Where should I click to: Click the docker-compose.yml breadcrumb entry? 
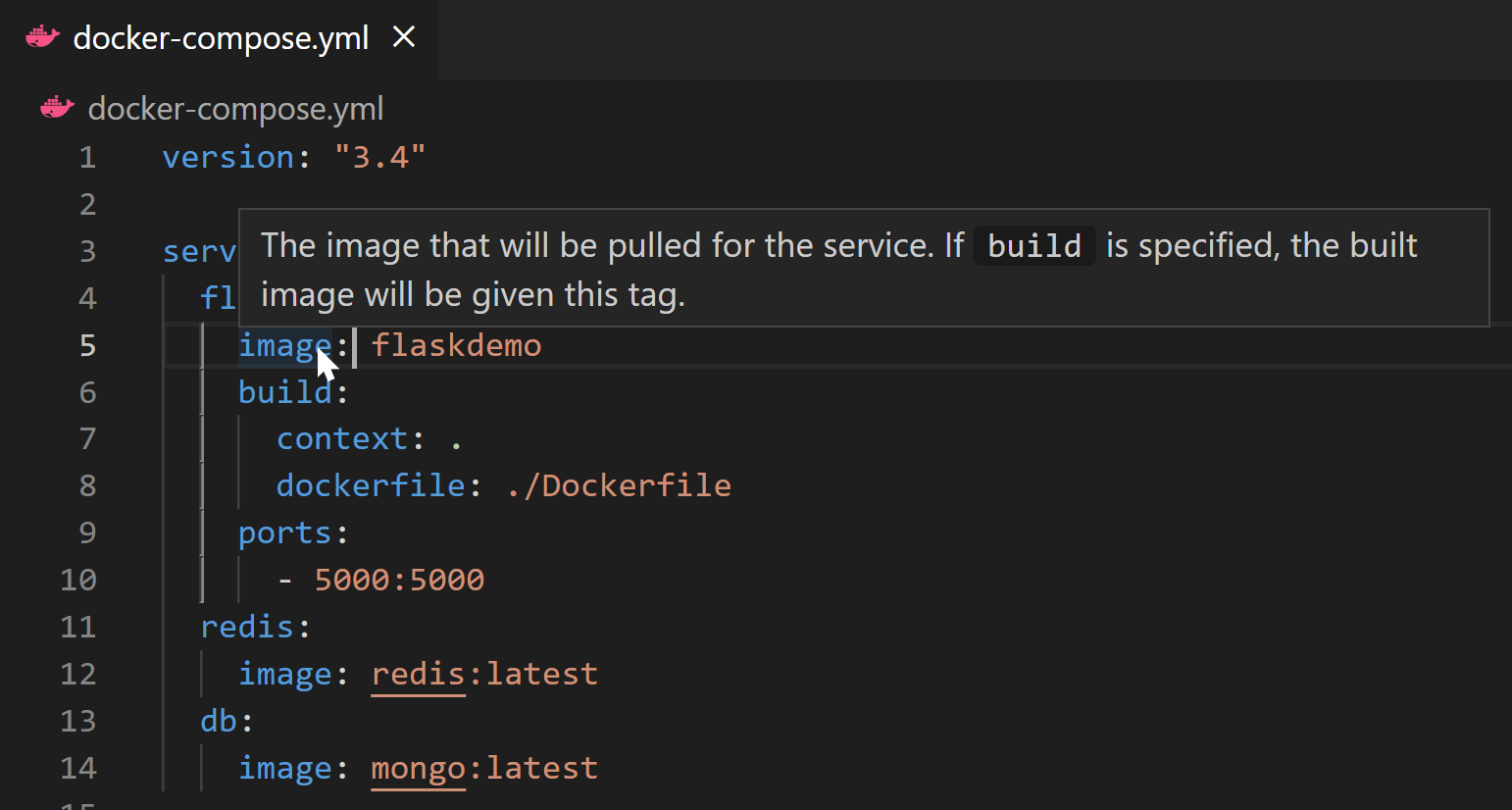tap(235, 108)
